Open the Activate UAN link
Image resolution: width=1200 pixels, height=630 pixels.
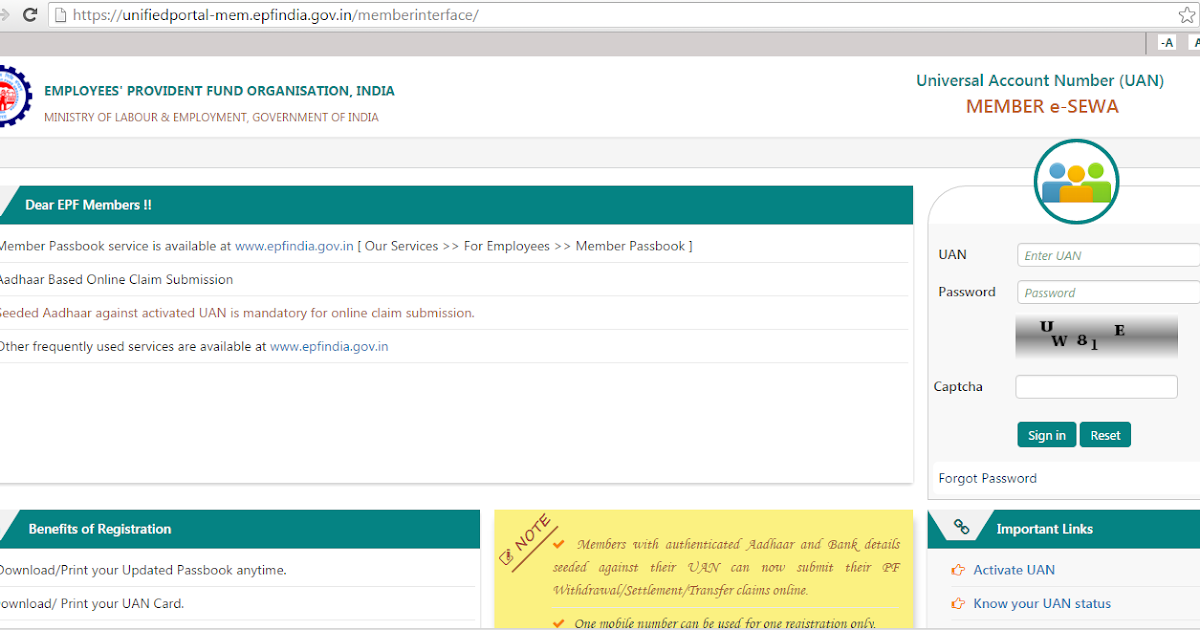(x=1014, y=569)
